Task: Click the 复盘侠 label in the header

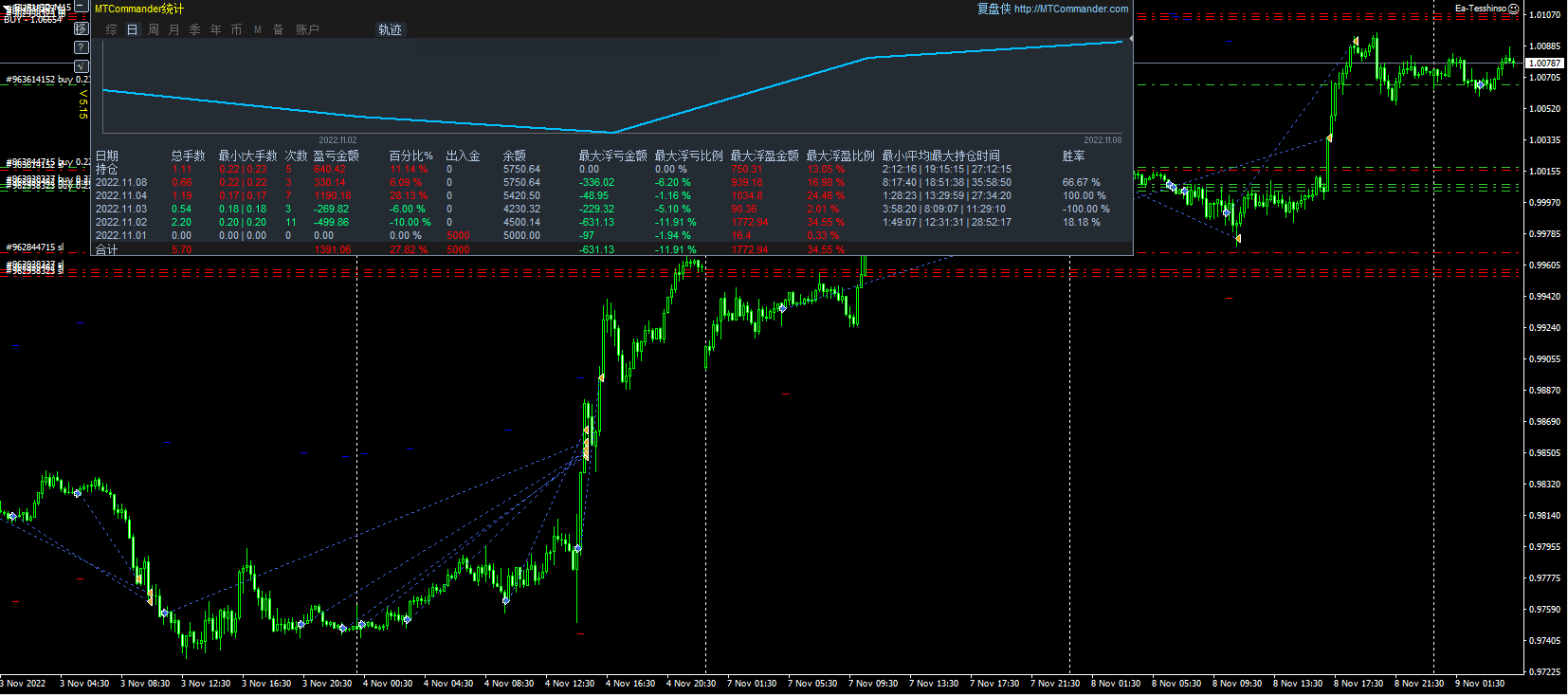Action: click(x=994, y=9)
